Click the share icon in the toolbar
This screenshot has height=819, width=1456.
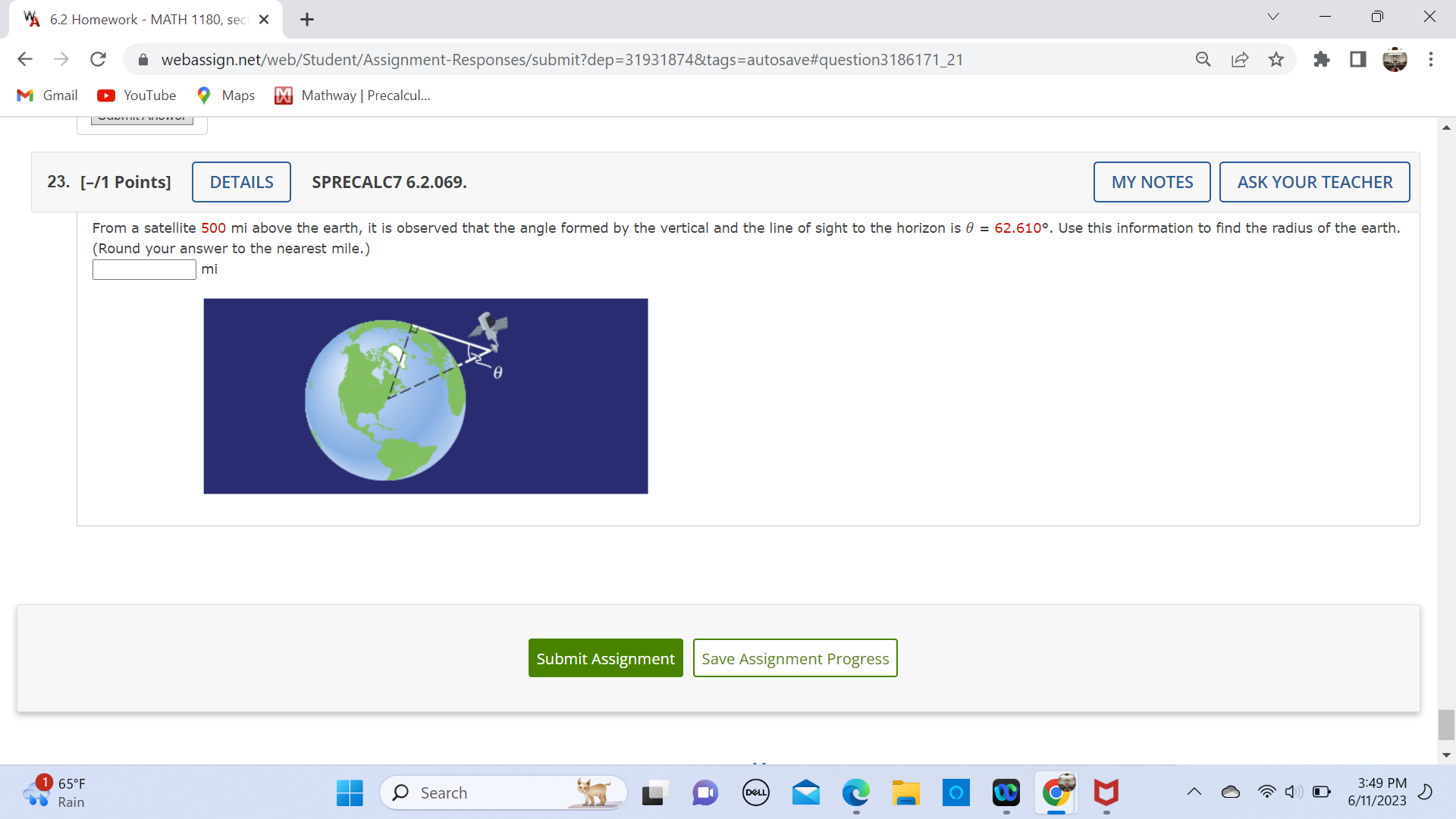[1240, 59]
